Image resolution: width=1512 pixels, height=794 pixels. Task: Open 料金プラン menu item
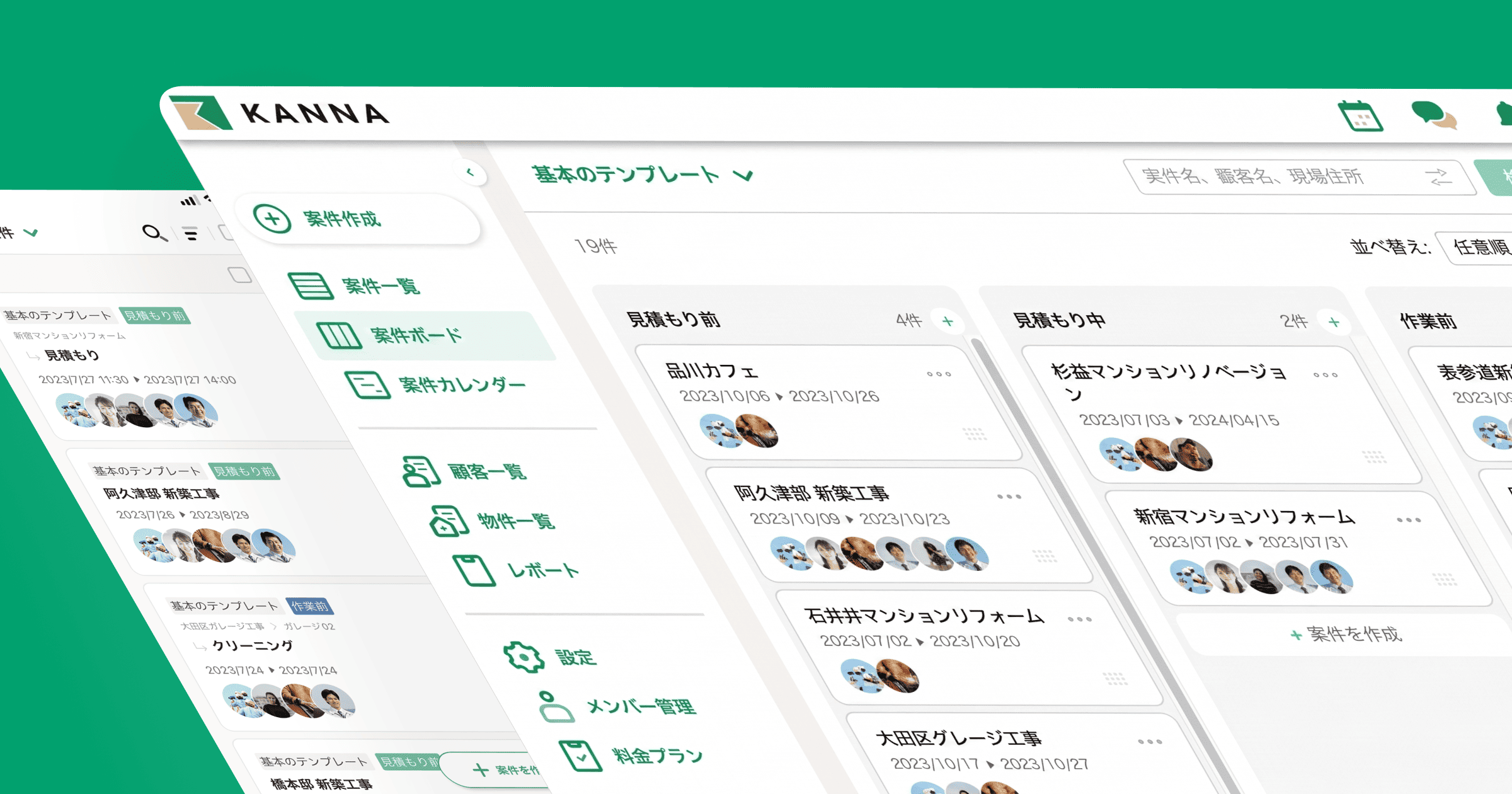click(632, 756)
